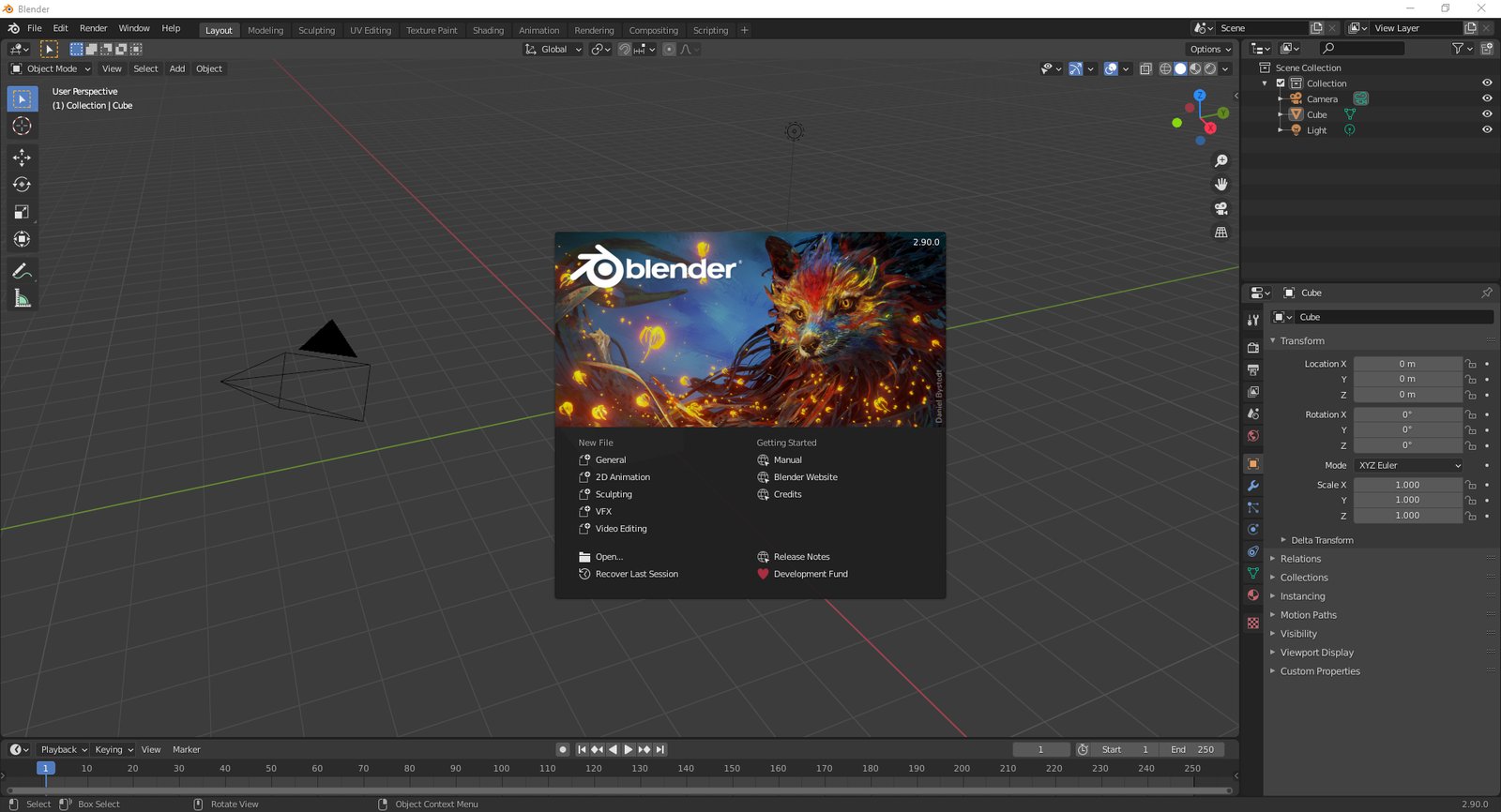Switch to the Sculpting workspace tab
Screen dimensions: 1501x812
(316, 30)
